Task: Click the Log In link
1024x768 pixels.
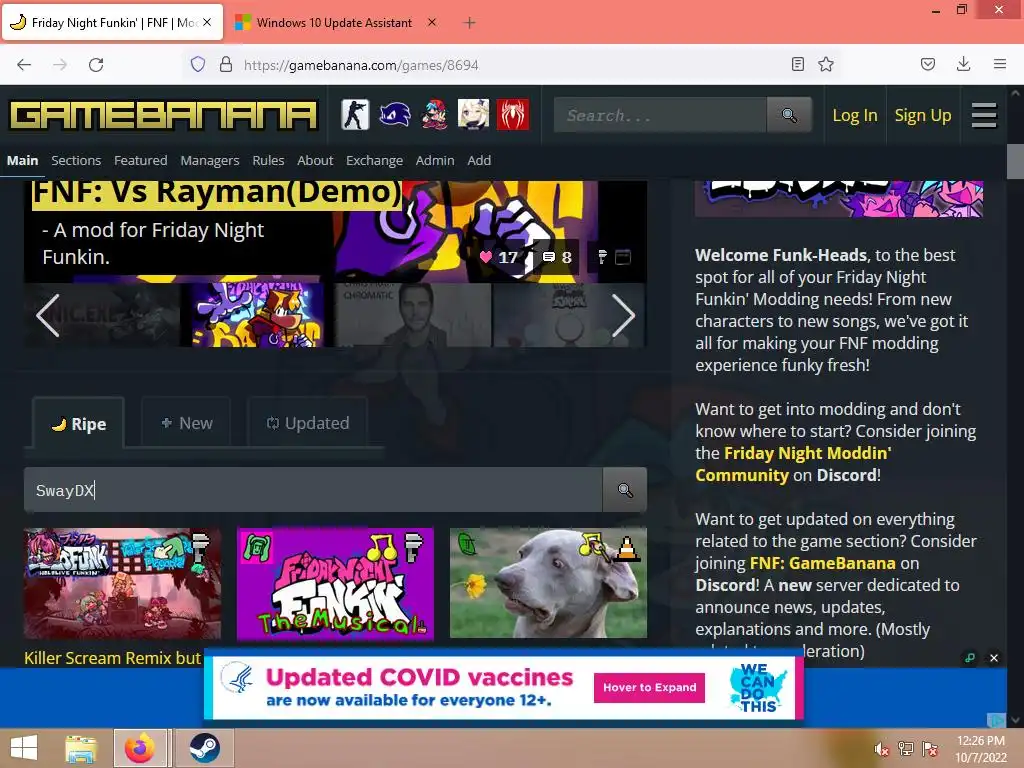Action: tap(855, 116)
